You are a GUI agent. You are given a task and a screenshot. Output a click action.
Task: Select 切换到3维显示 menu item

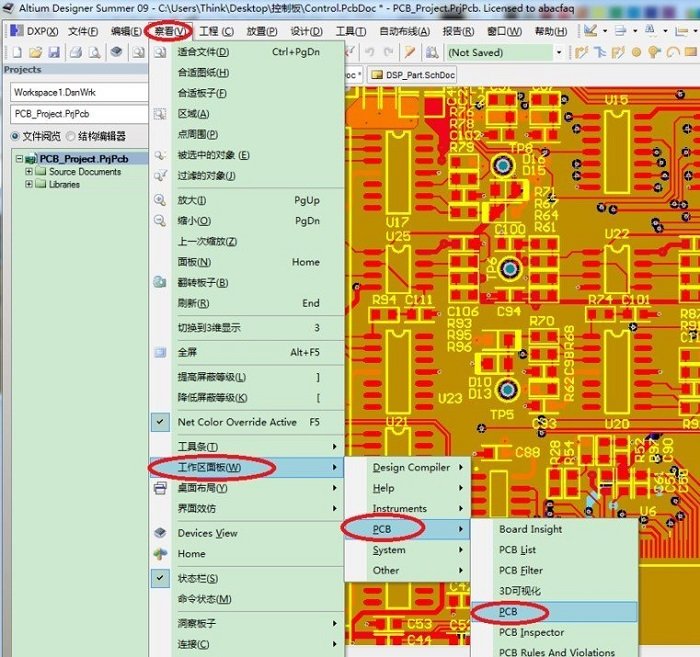(x=246, y=328)
